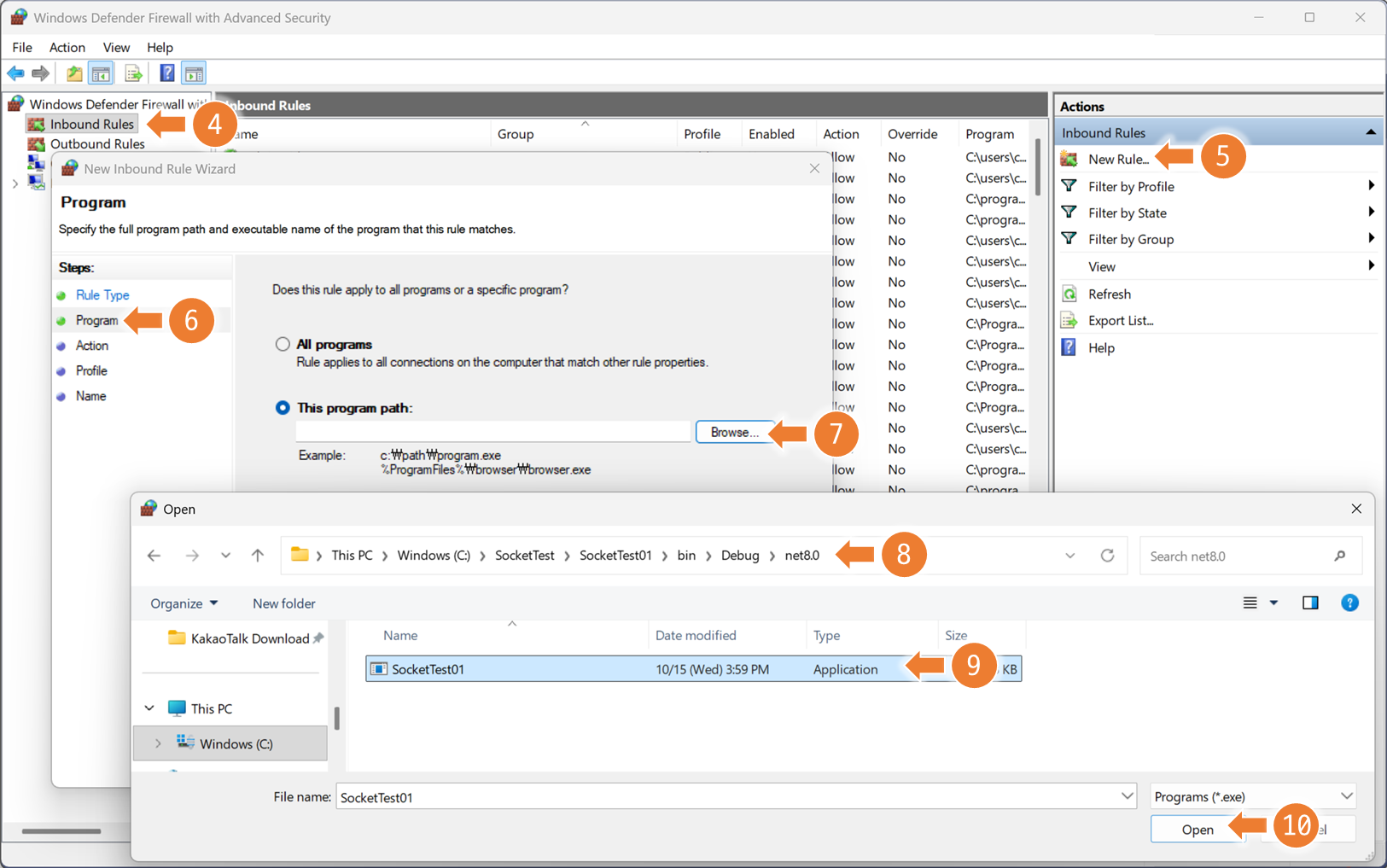Click the New Rule... action link
Image resolution: width=1387 pixels, height=868 pixels.
tap(1118, 159)
